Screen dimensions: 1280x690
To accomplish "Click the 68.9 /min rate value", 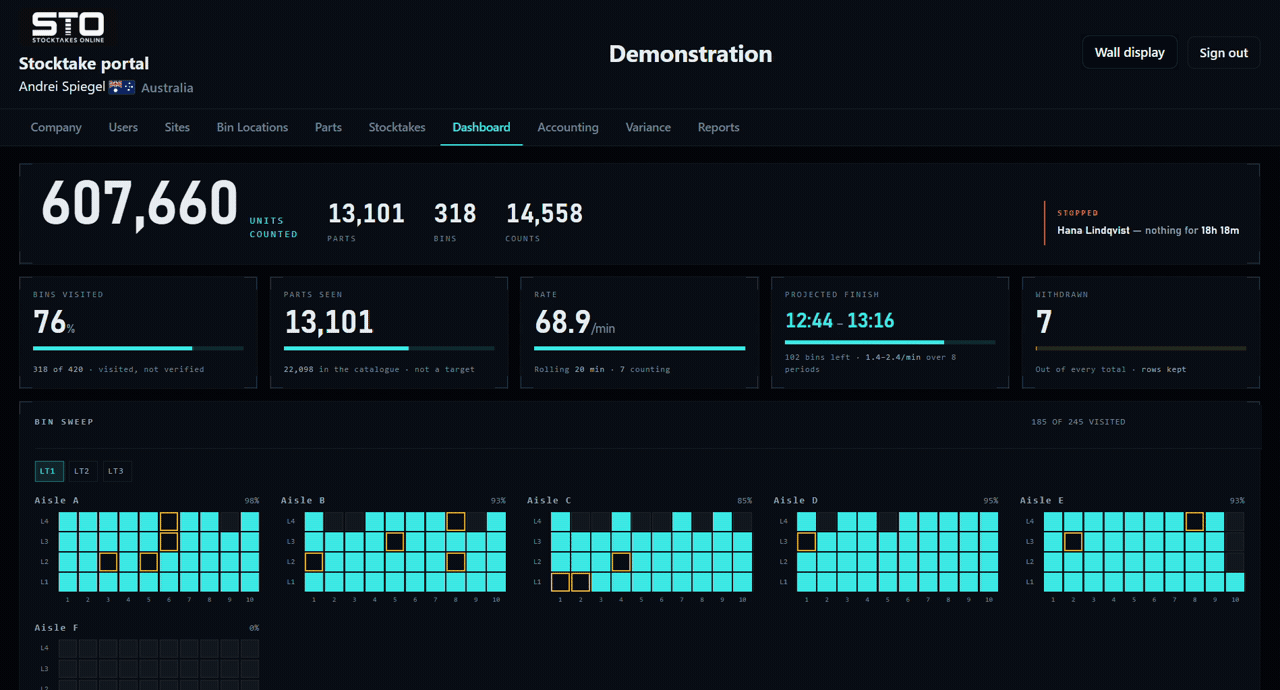I will point(573,322).
